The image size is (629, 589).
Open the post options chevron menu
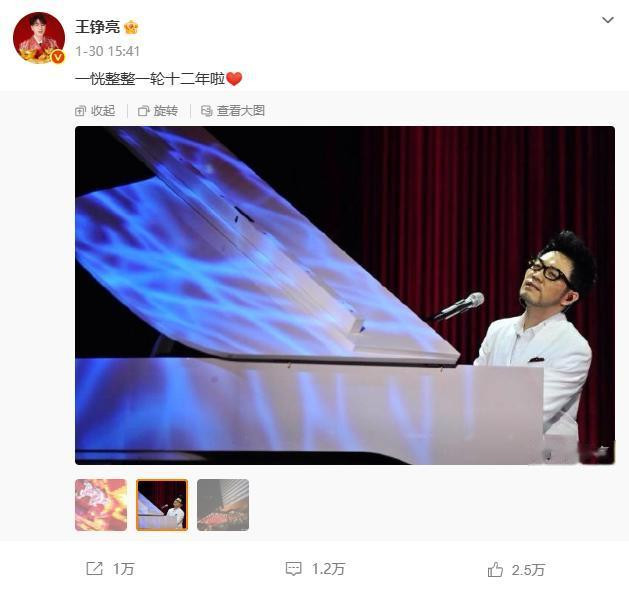(x=608, y=20)
